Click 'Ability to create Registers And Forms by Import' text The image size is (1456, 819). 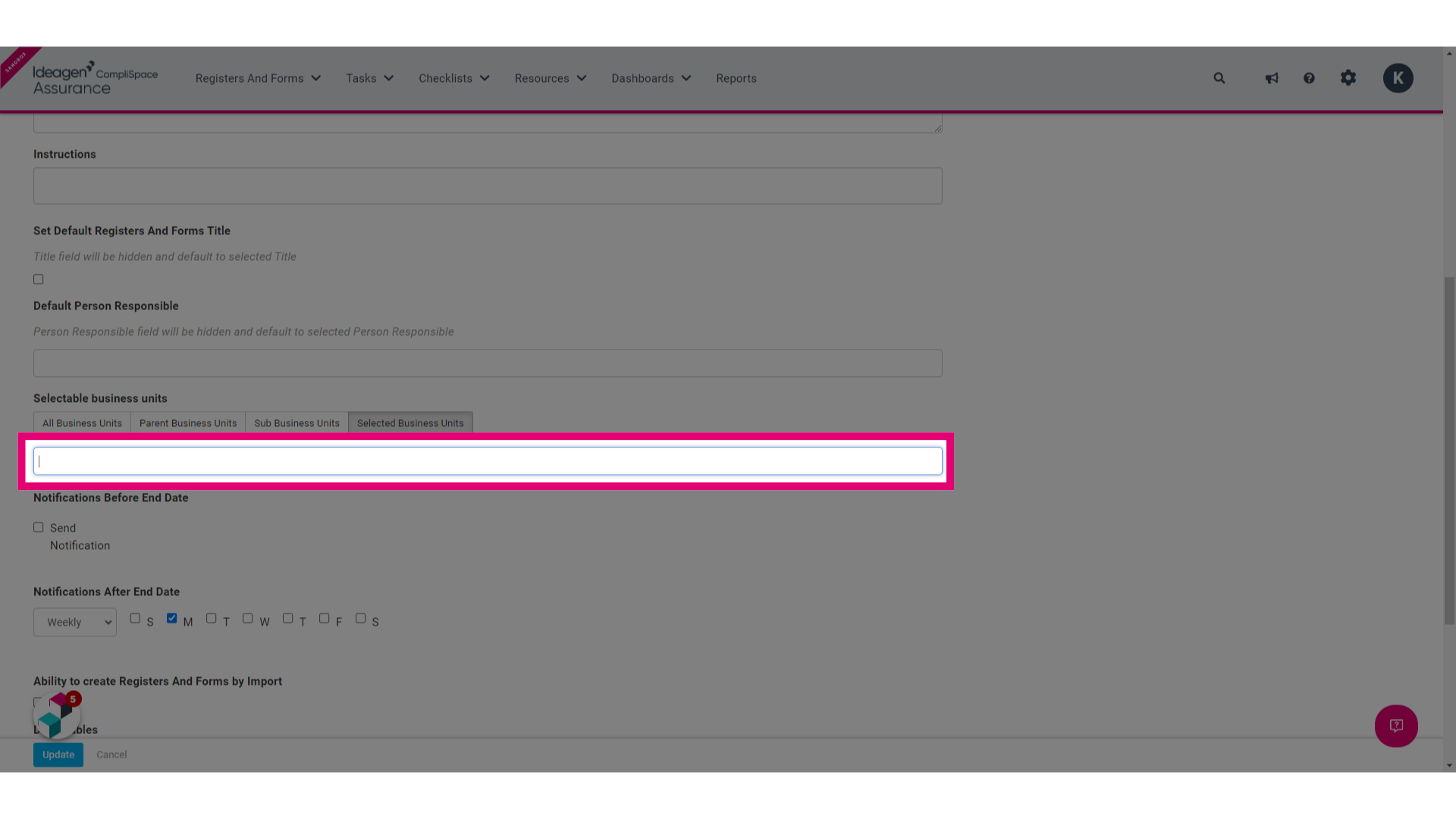click(158, 681)
